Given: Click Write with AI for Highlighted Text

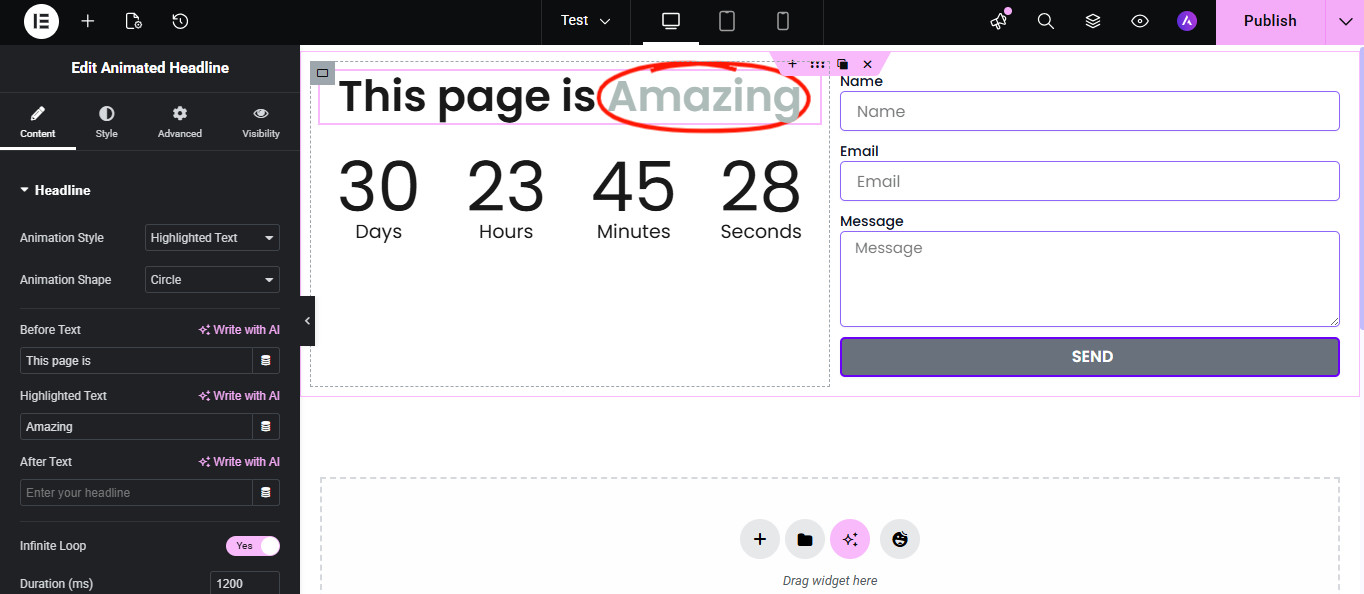Looking at the screenshot, I should [239, 396].
